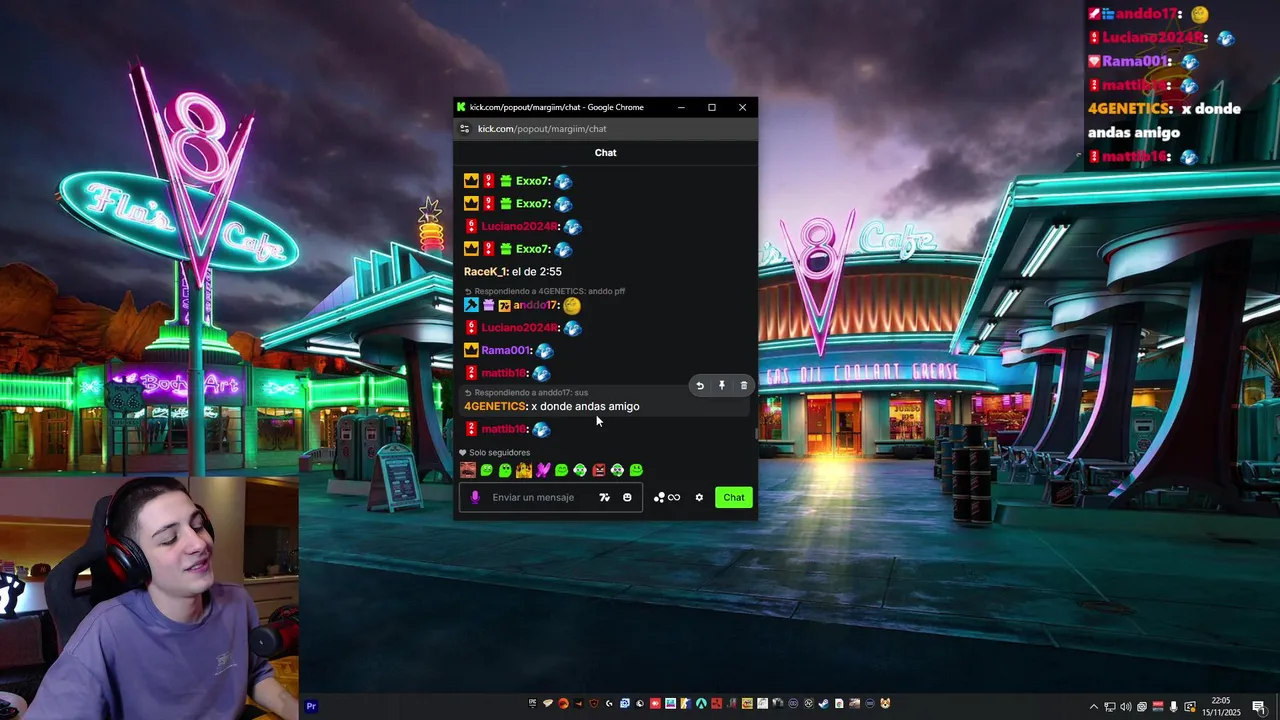Open Premiere Pro from the taskbar

click(311, 706)
